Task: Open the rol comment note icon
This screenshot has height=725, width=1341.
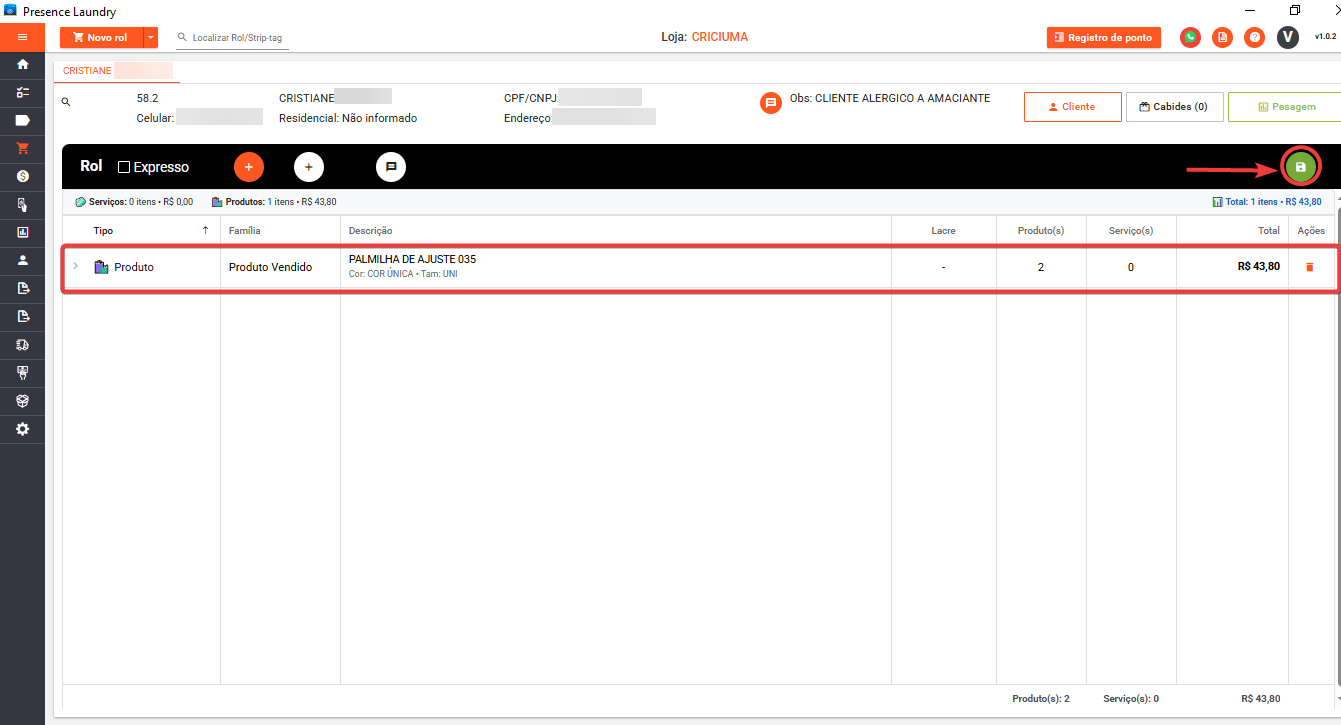Action: tap(391, 167)
